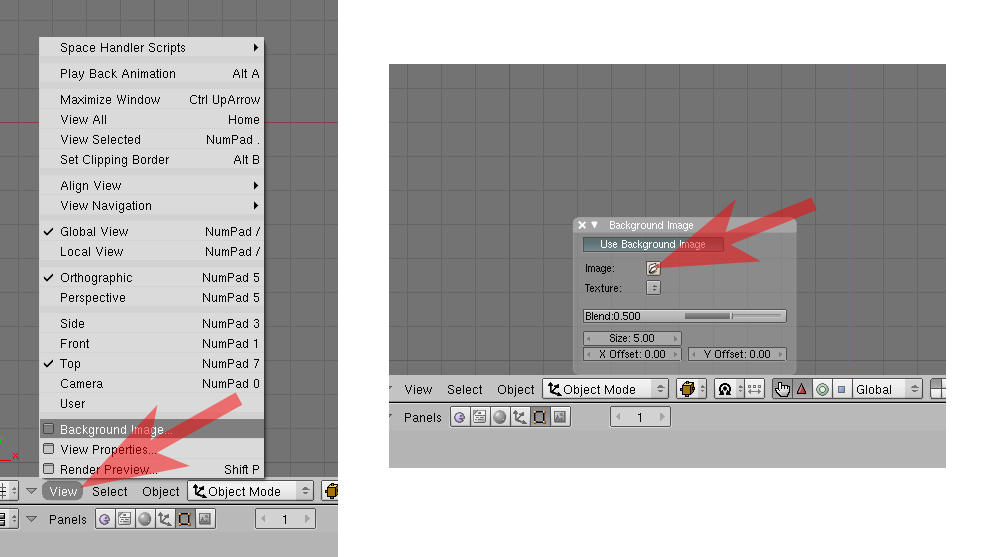Open Shading sphere icon in right screenshot
The image size is (1000, 557).
point(499,417)
